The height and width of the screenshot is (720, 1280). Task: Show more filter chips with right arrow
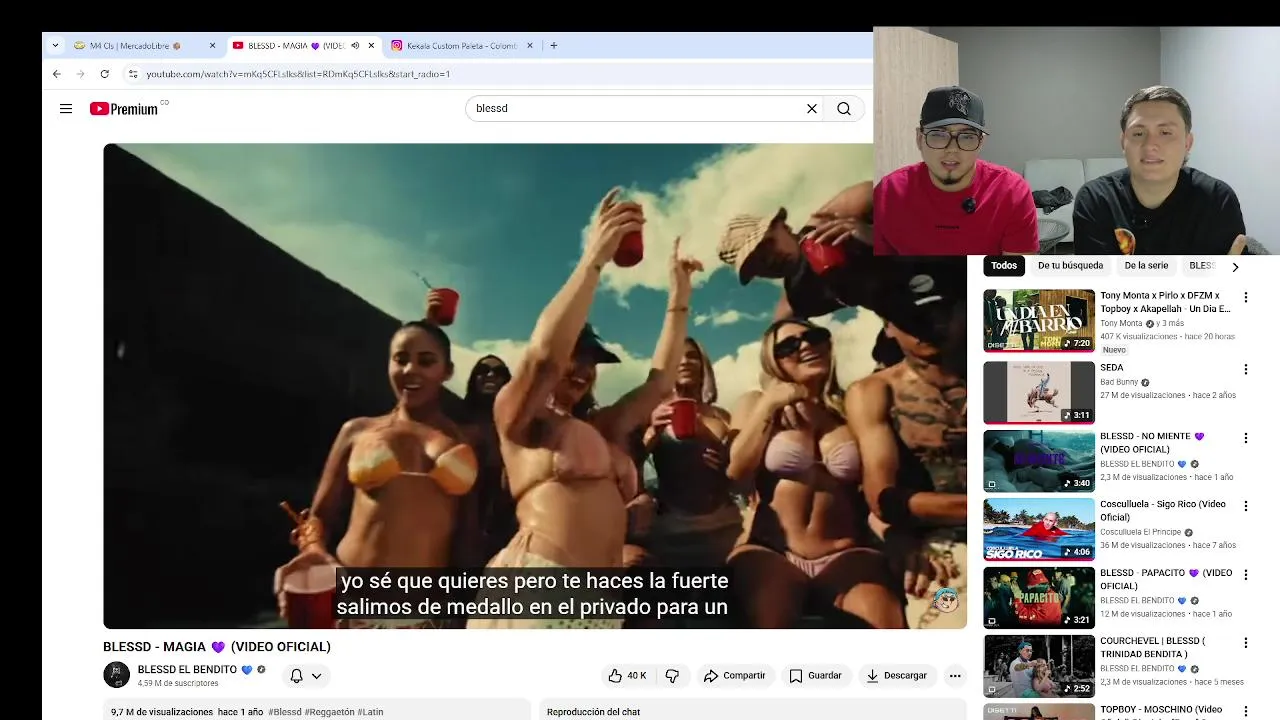1235,267
